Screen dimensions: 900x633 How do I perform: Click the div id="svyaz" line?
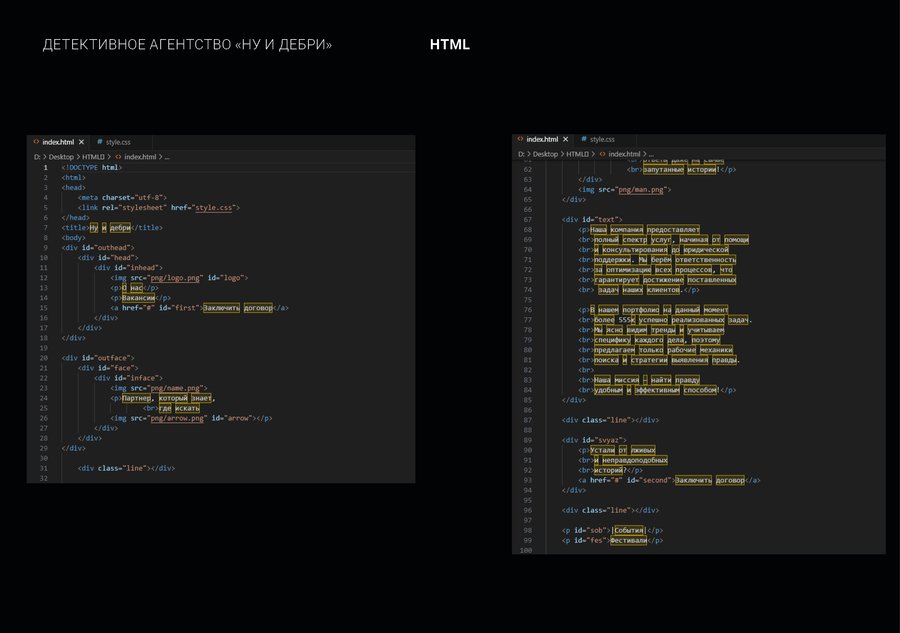(594, 440)
